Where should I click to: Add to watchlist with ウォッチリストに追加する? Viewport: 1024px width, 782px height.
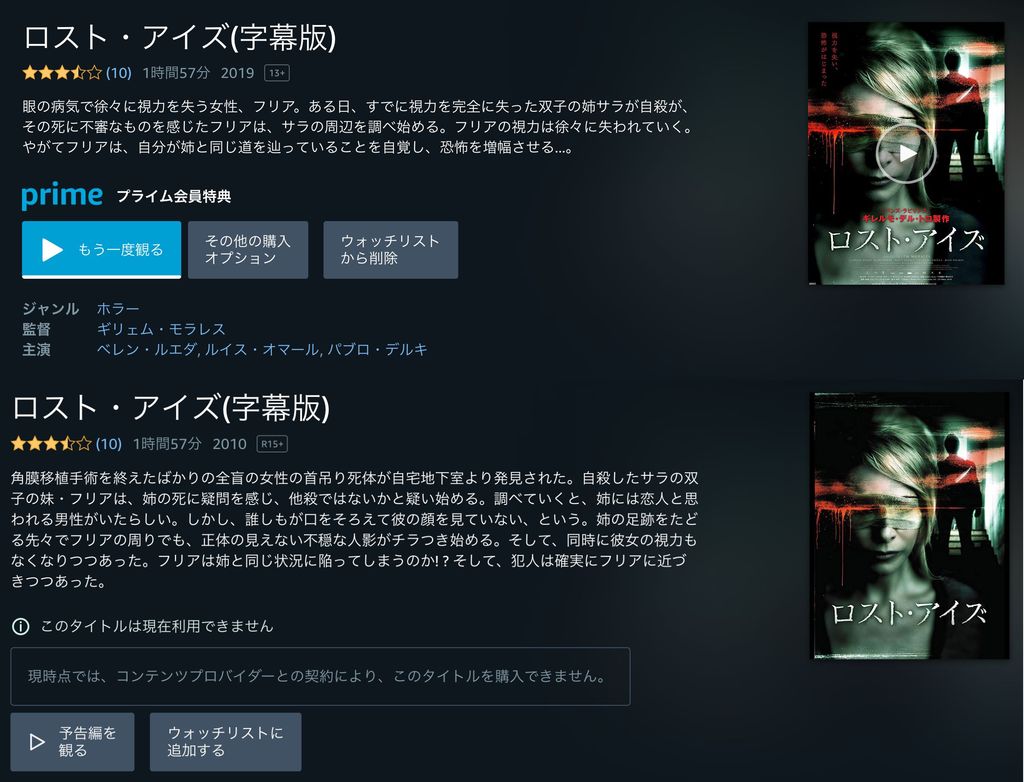coord(225,741)
